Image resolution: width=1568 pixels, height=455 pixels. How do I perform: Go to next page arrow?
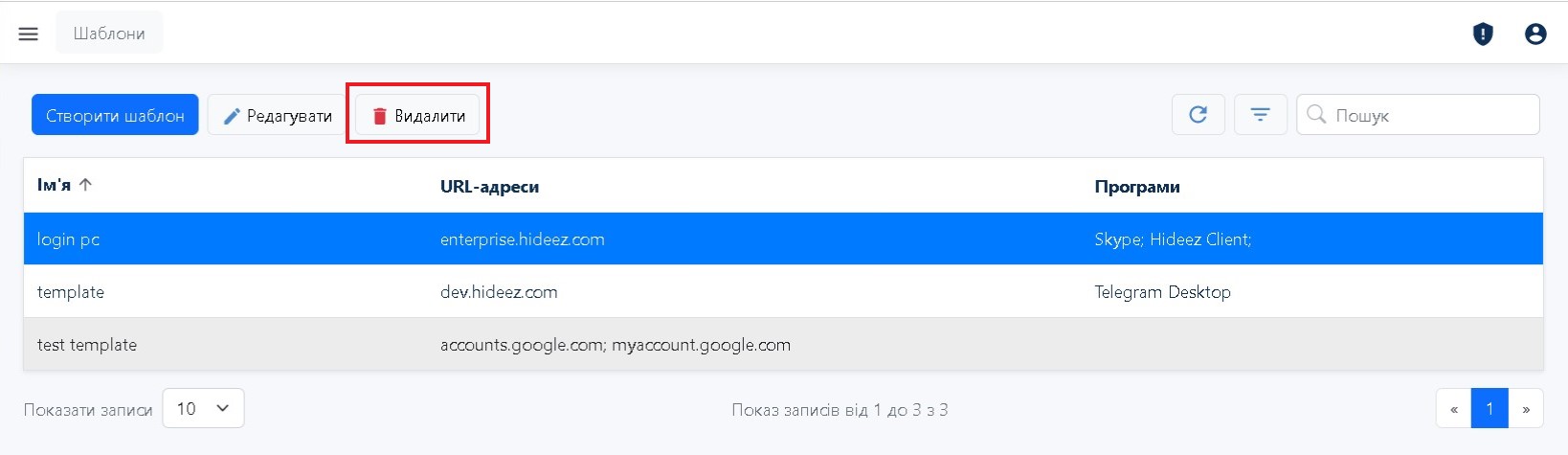coord(1526,409)
